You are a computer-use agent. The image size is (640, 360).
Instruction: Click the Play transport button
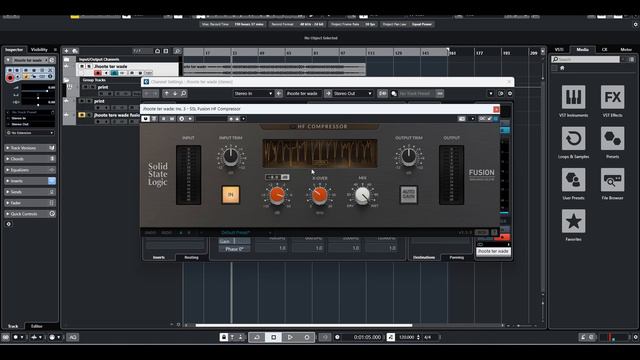pyautogui.click(x=290, y=337)
